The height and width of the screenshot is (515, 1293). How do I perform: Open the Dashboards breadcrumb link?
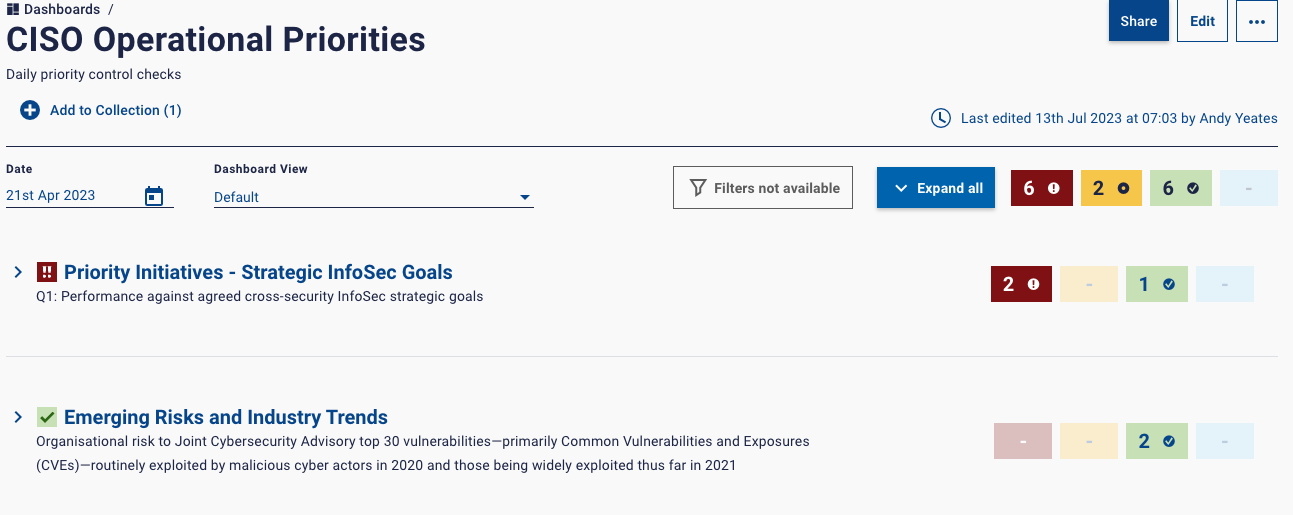coord(62,9)
